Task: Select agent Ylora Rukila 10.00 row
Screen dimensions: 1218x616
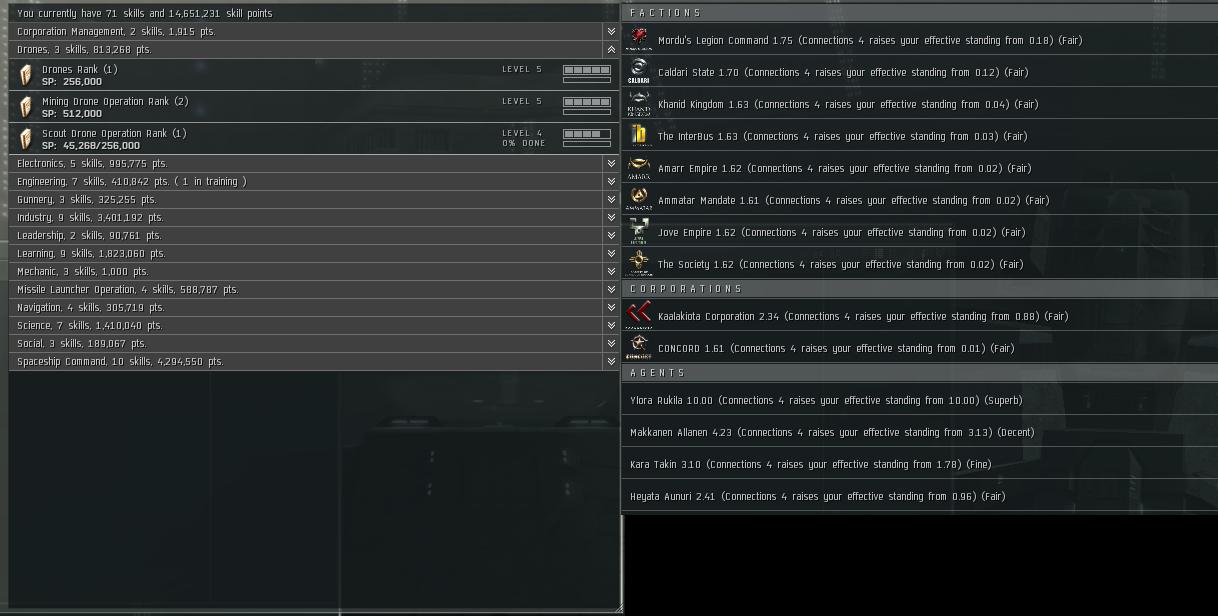Action: 920,400
